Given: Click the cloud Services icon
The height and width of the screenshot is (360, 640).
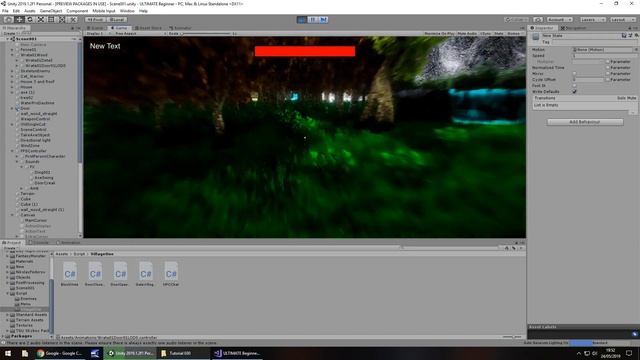Looking at the screenshot, I should (x=538, y=20).
